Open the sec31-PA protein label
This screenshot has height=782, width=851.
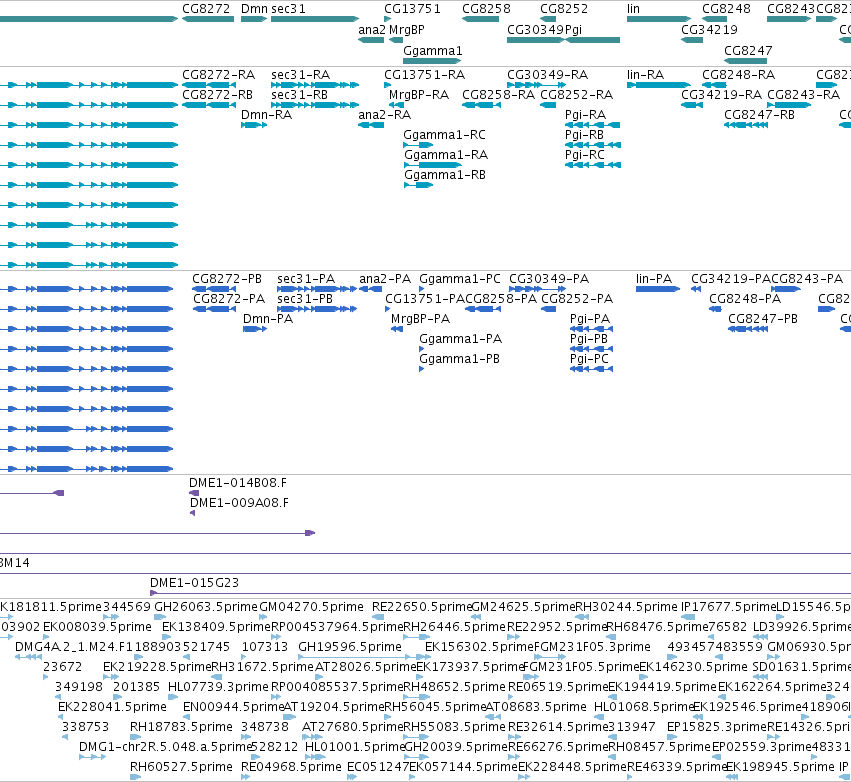(x=306, y=279)
